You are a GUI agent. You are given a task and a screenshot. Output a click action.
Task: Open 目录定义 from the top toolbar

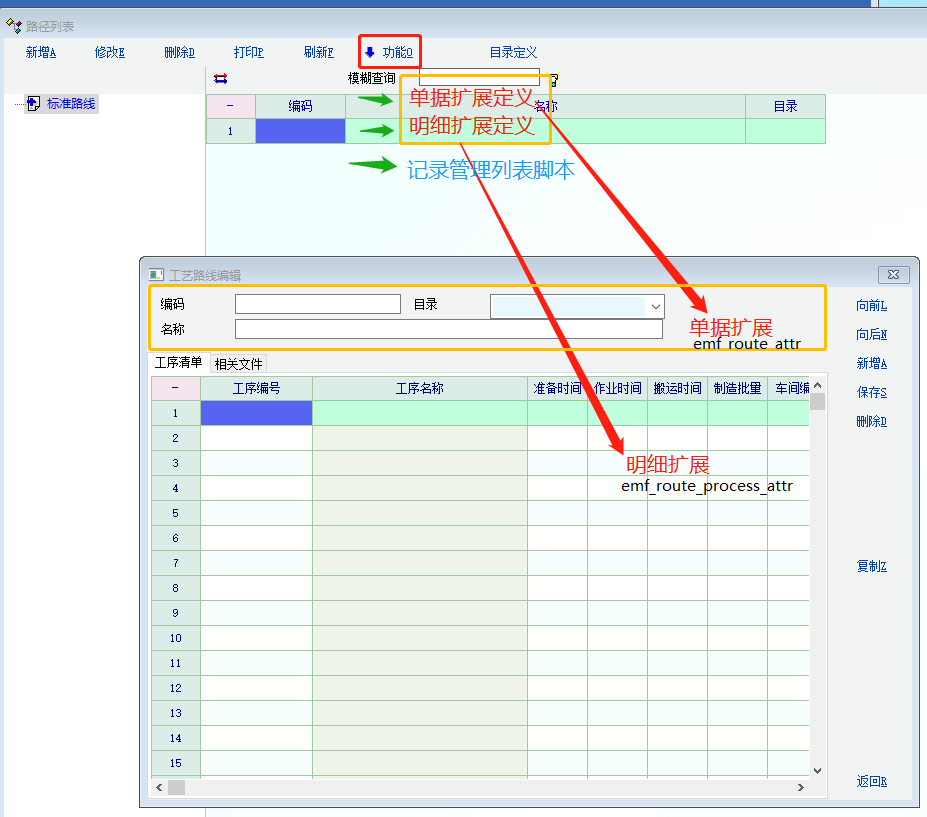click(513, 53)
